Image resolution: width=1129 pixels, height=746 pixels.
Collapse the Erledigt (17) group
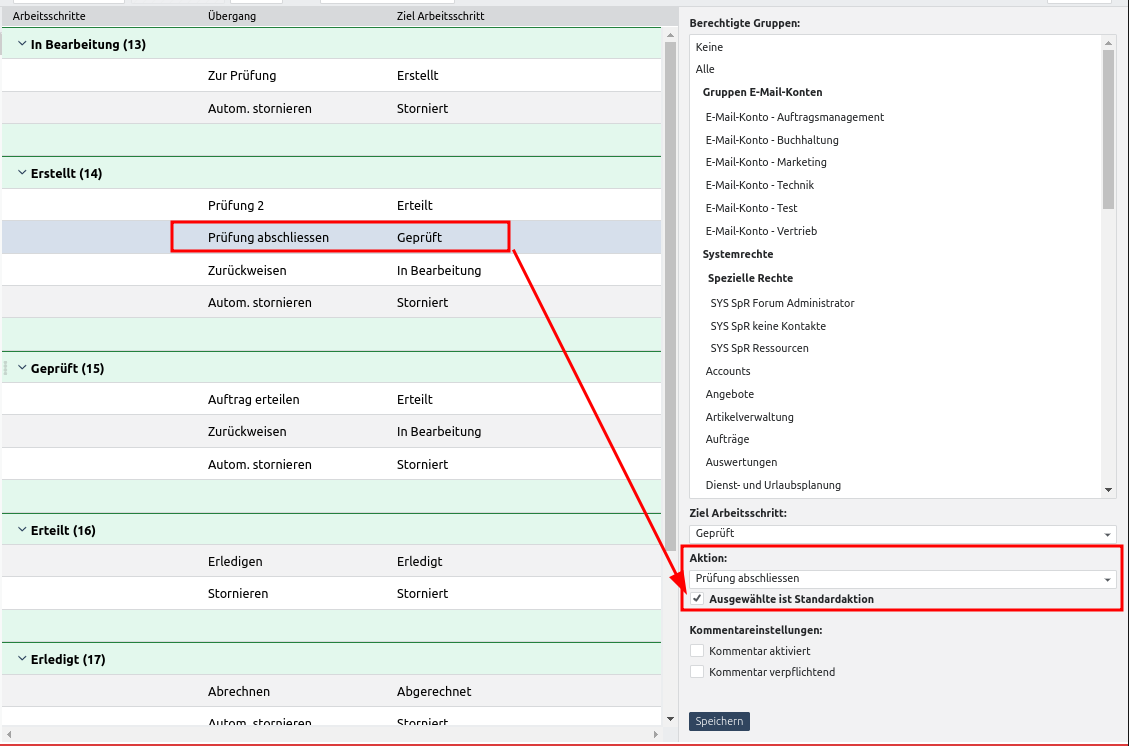click(22, 659)
